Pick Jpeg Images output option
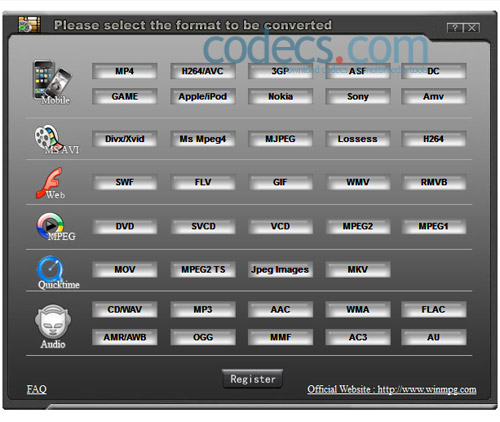This screenshot has width=500, height=422. tap(280, 269)
